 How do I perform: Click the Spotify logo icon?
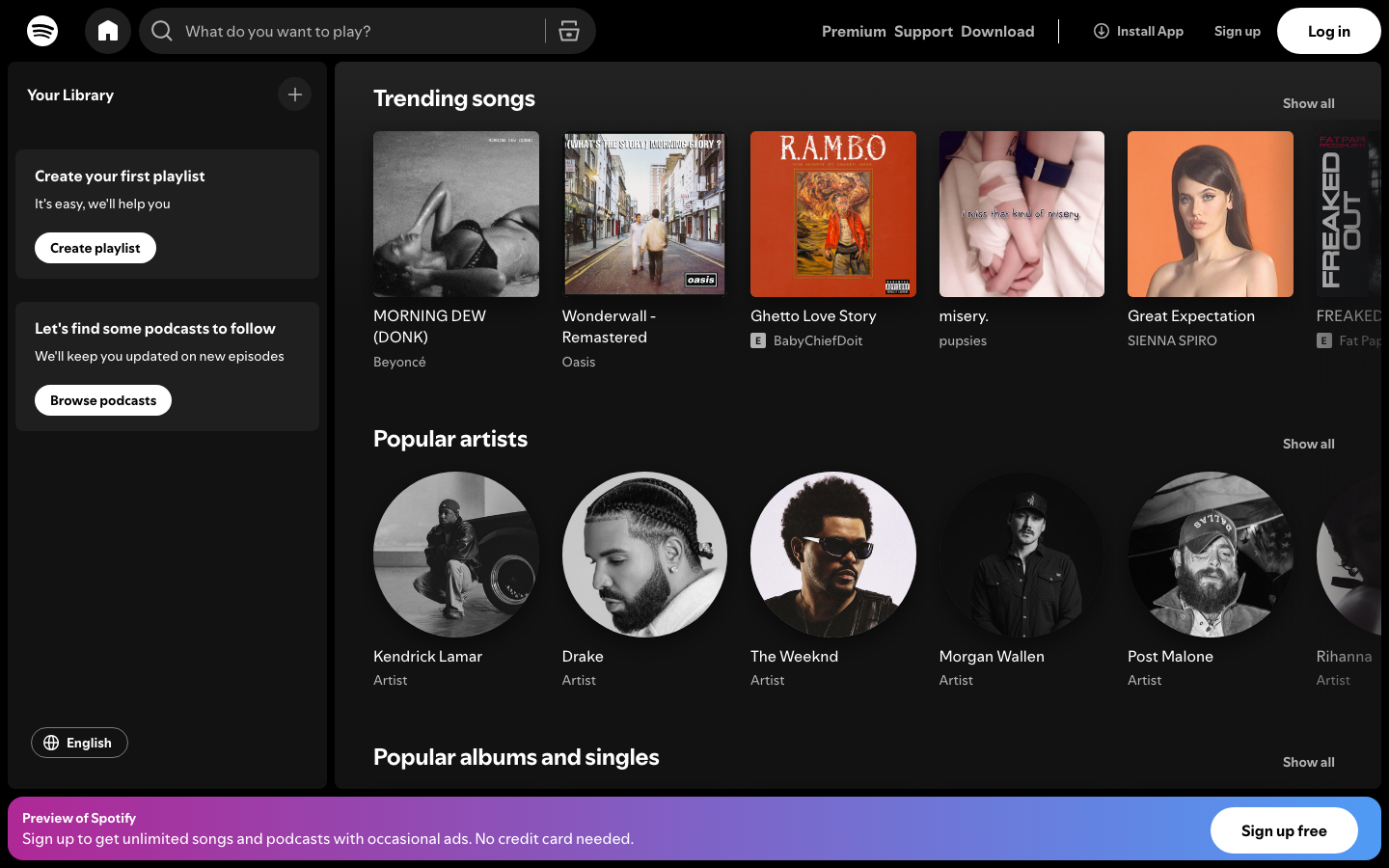point(42,31)
